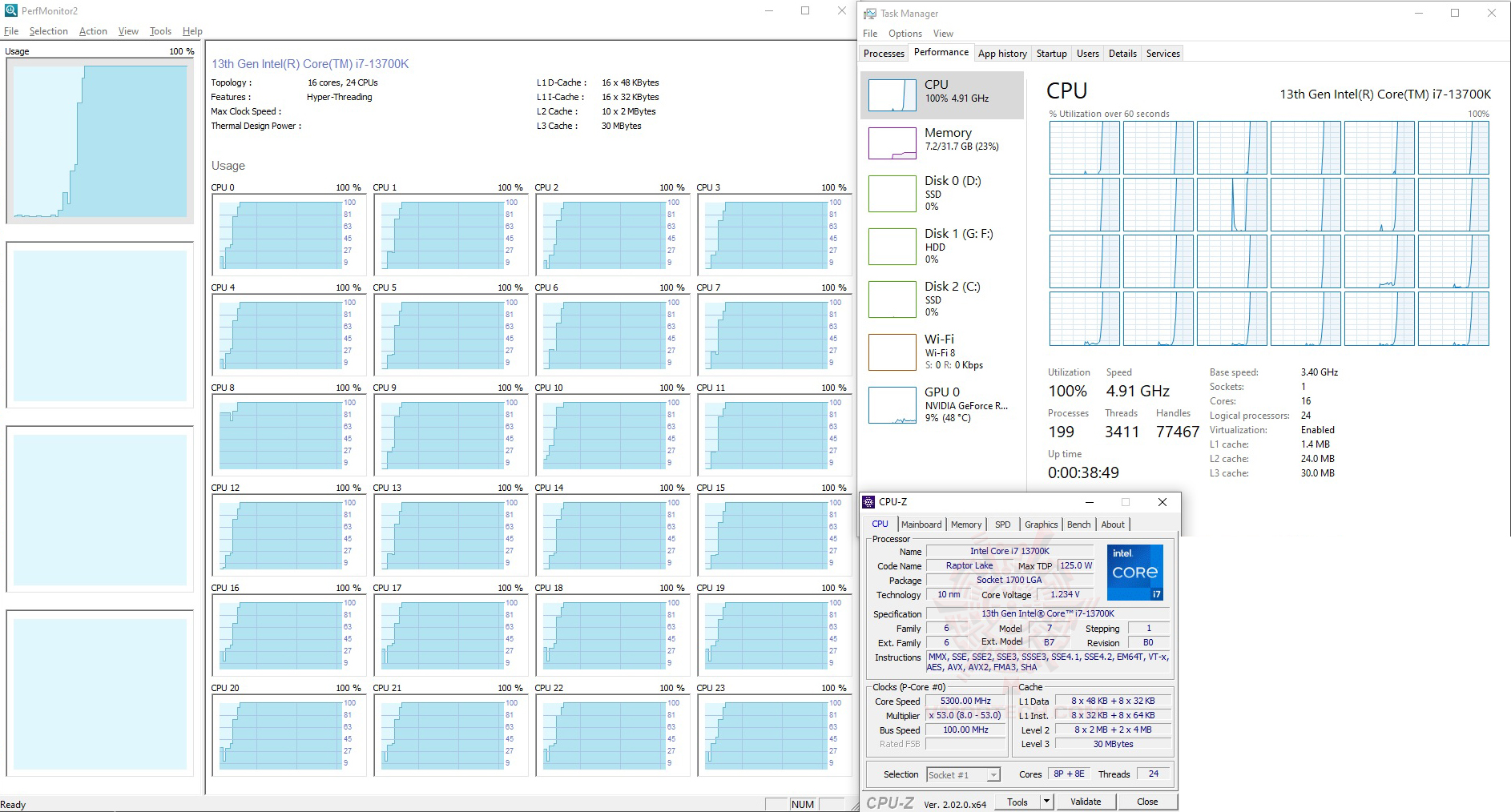Open the SPD tab in CPU-Z
1511x812 pixels.
(1002, 525)
